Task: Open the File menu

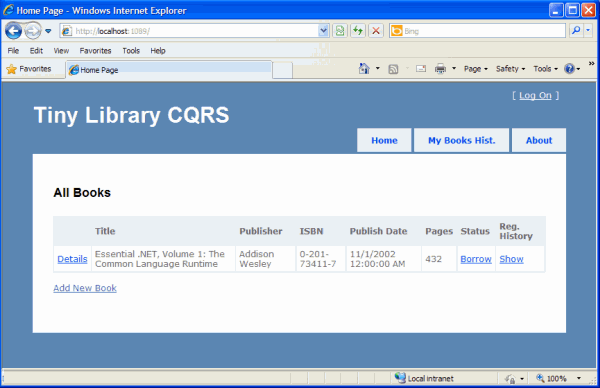Action: [x=13, y=51]
